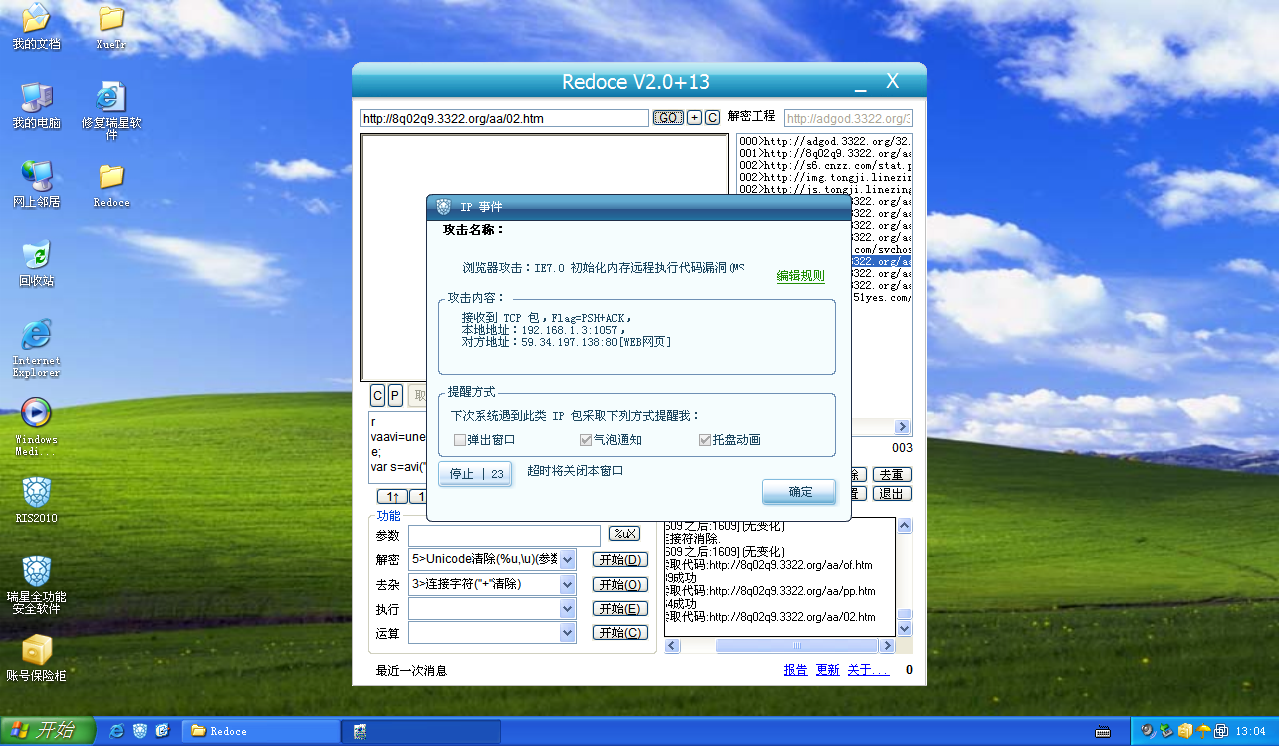This screenshot has width=1279, height=746.
Task: Open Windows Media Player desktop icon
Action: tap(36, 427)
